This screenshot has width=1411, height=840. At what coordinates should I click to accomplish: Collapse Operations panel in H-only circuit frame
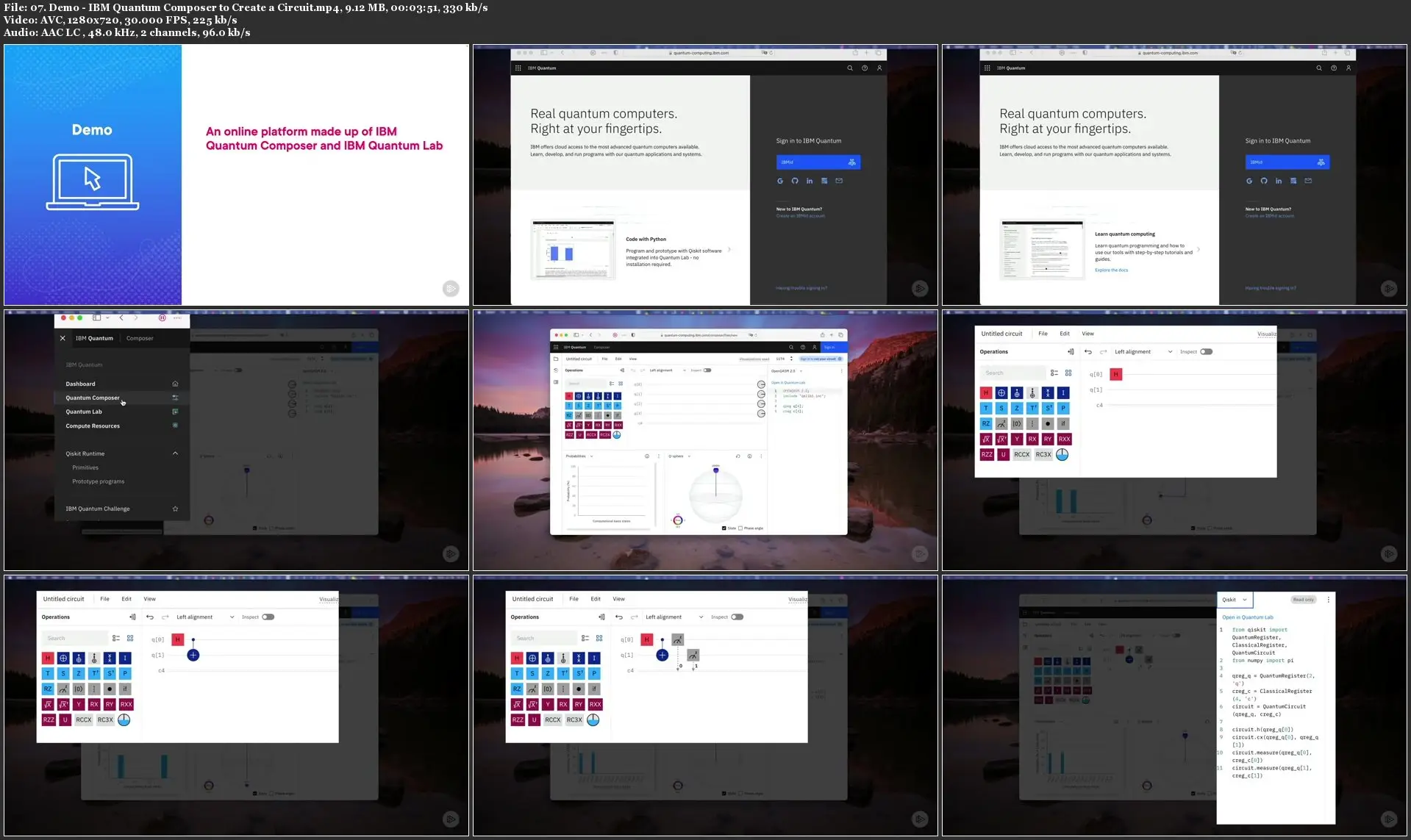(1071, 352)
